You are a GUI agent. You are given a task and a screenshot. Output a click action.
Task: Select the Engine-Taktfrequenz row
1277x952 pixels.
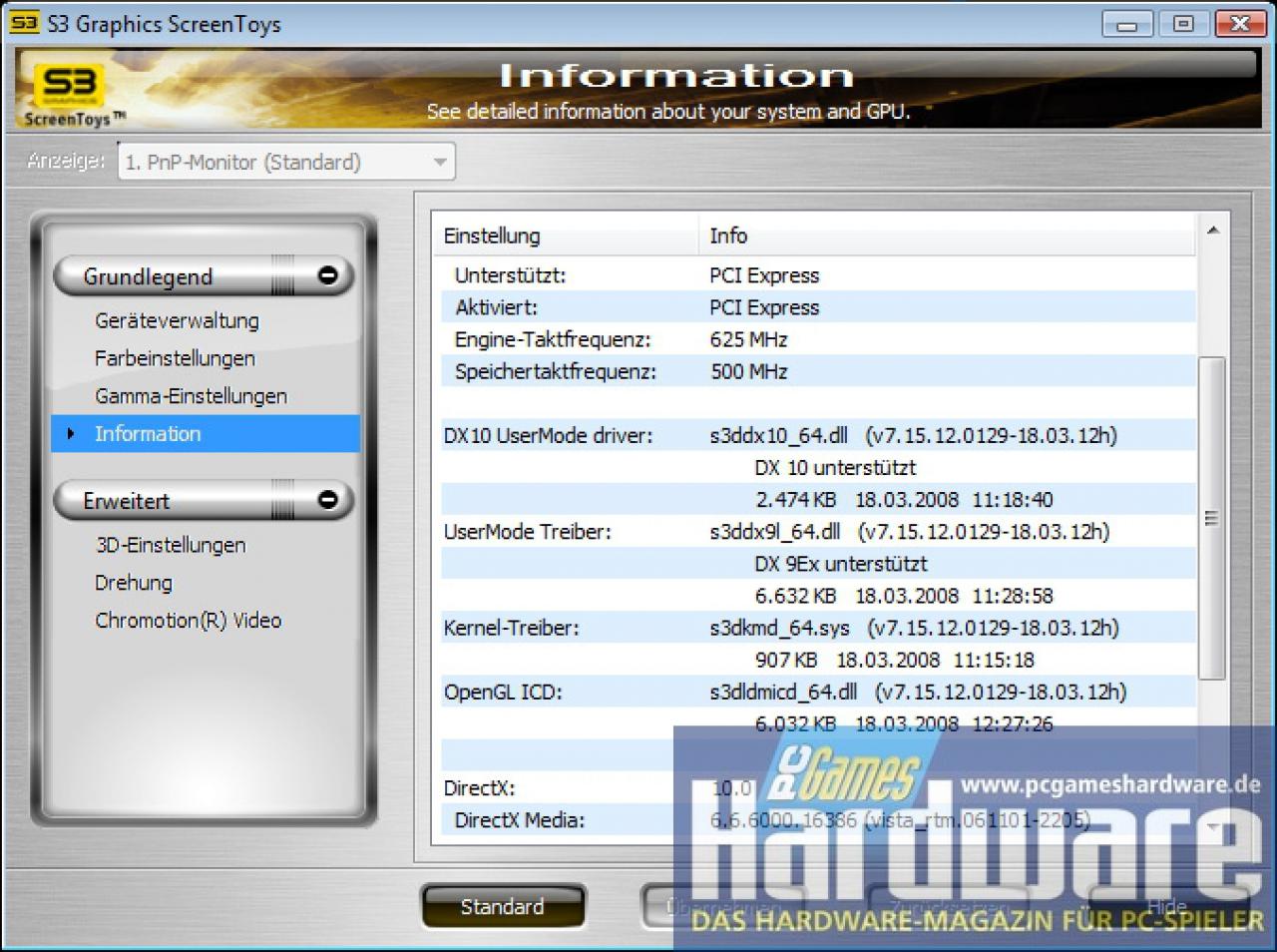(x=818, y=339)
